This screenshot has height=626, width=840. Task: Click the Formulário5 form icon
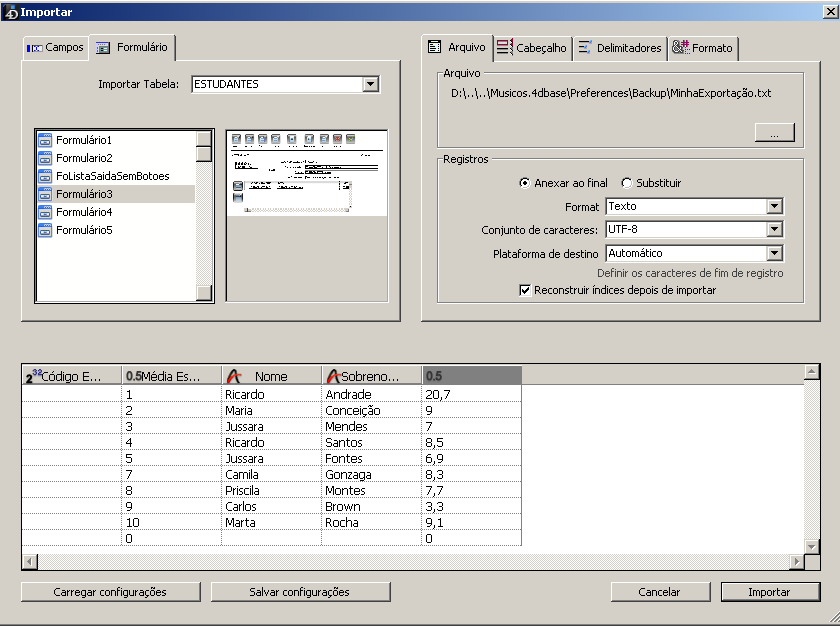click(x=45, y=230)
